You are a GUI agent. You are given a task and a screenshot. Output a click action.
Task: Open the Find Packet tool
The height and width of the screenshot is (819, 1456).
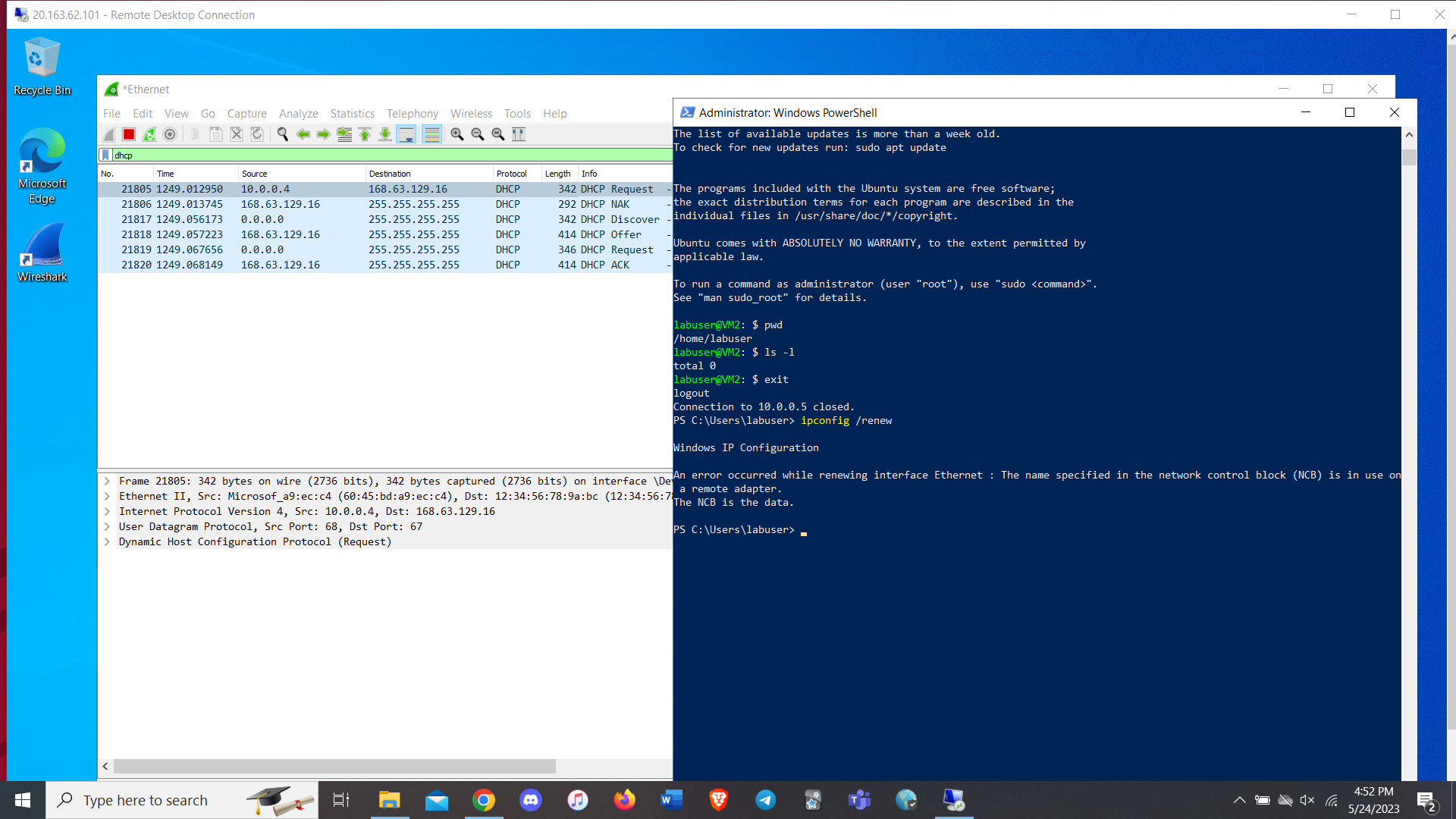coord(282,134)
